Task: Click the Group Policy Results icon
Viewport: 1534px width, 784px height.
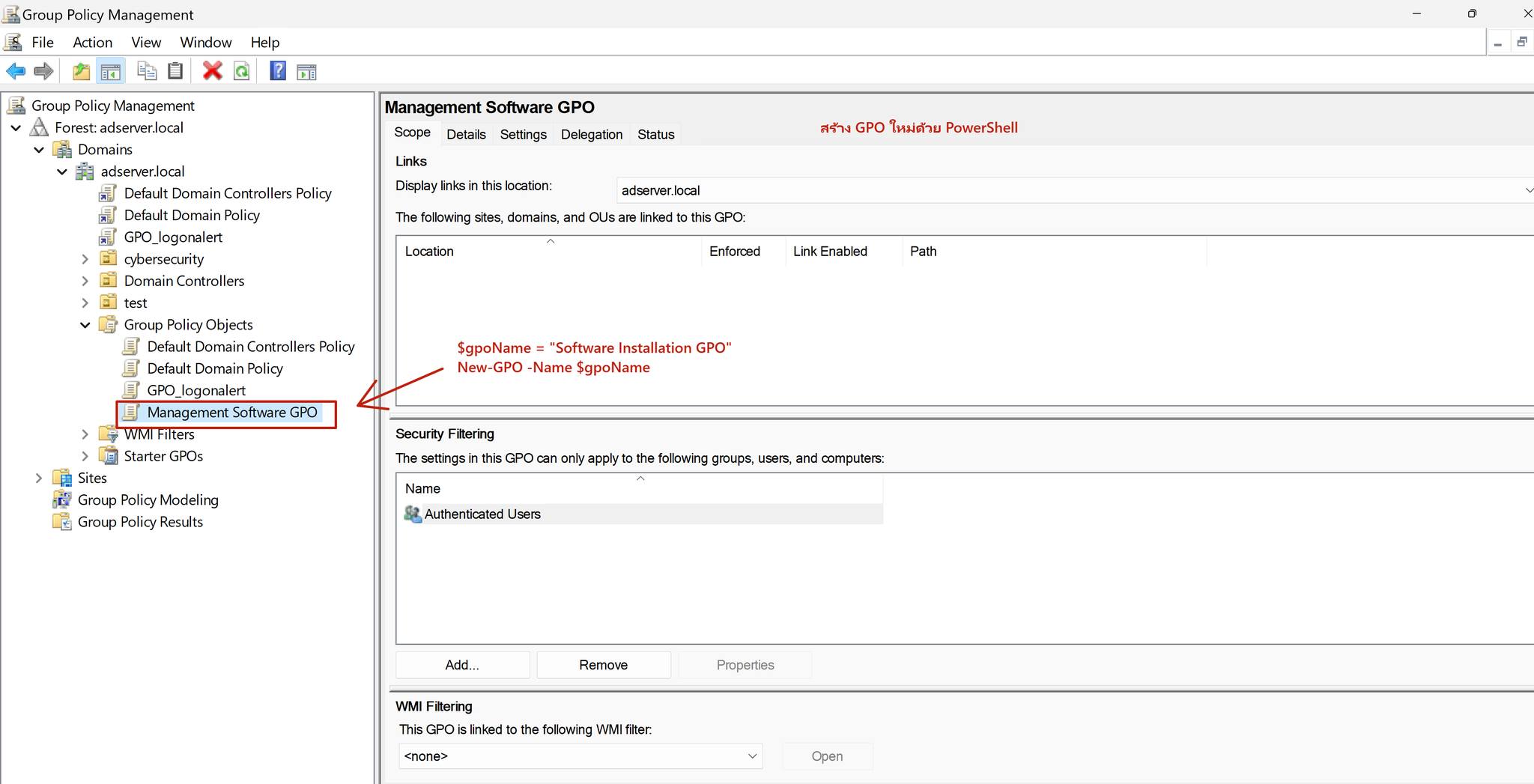Action: pos(61,521)
